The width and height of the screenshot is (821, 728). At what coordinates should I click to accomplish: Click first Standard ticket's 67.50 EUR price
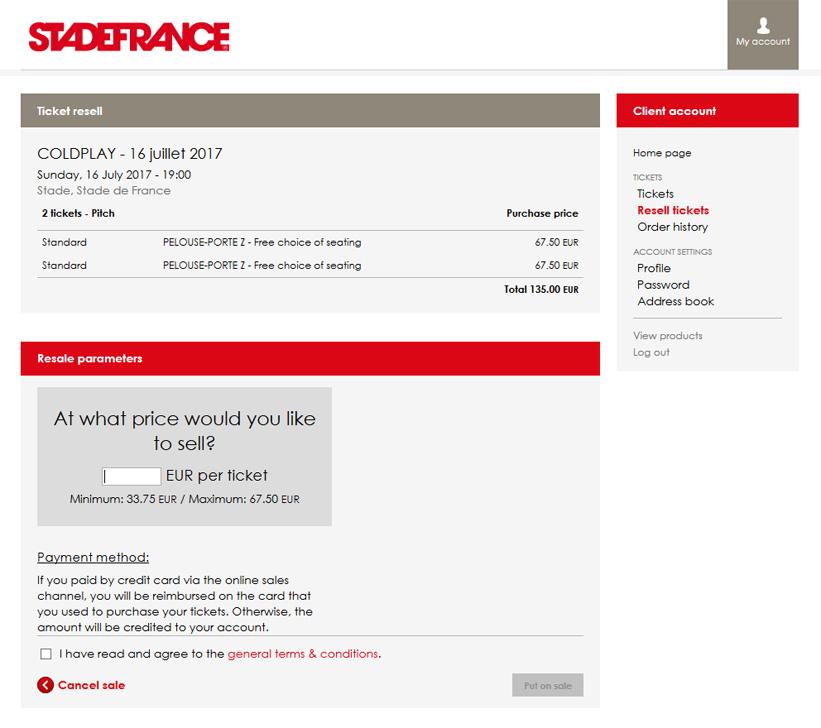(556, 242)
